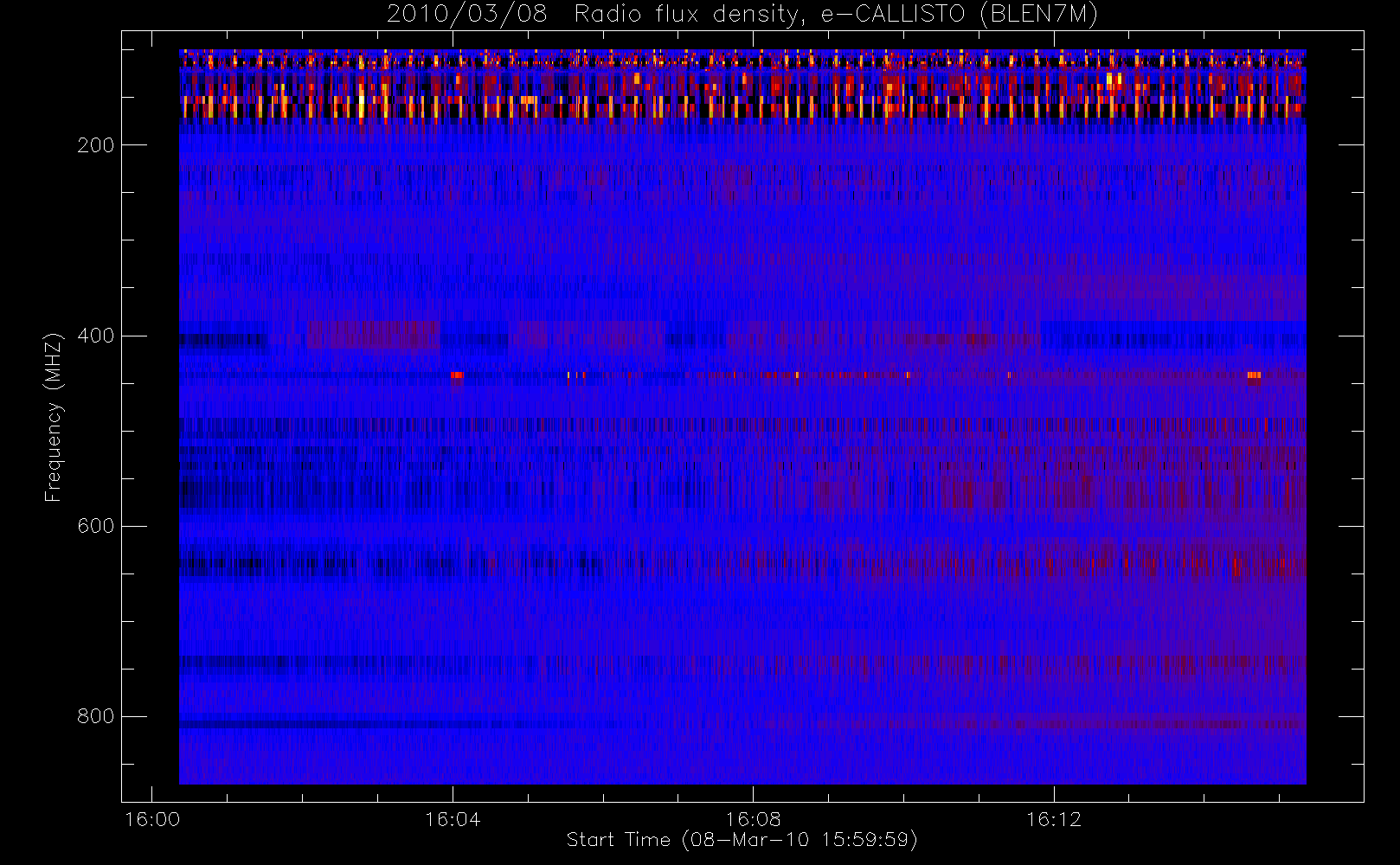Click the 'Frequency (MHZ)' axis label
Screen dimensions: 1400x865
tap(54, 417)
